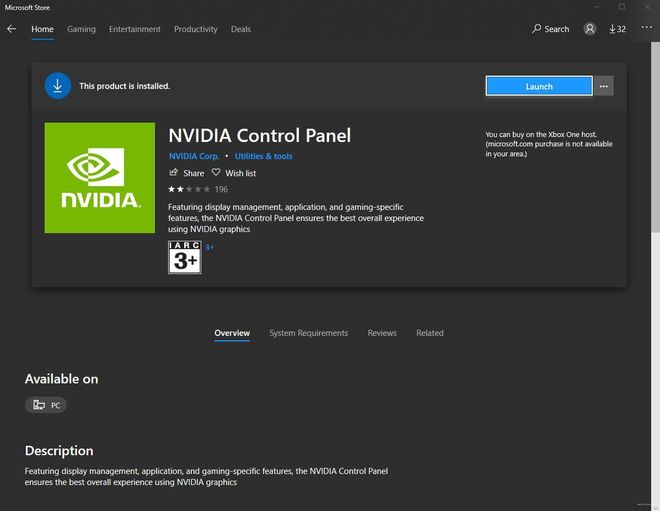Viewport: 660px width, 511px height.
Task: View the Reviews tab
Action: tap(382, 333)
